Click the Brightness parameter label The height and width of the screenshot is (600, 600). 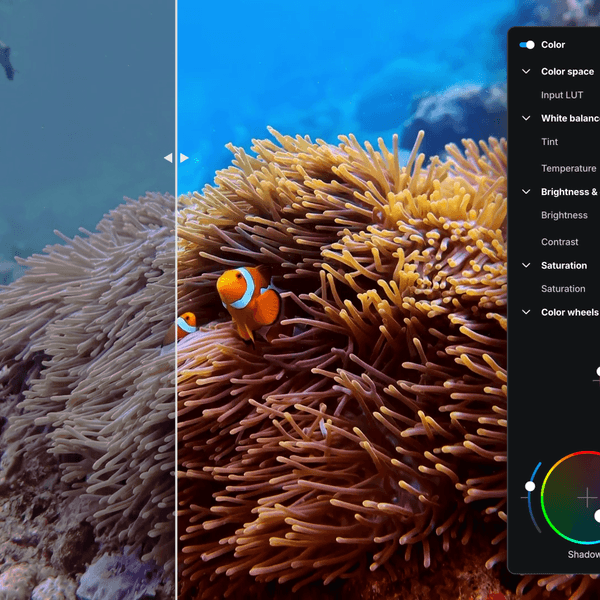(x=564, y=215)
